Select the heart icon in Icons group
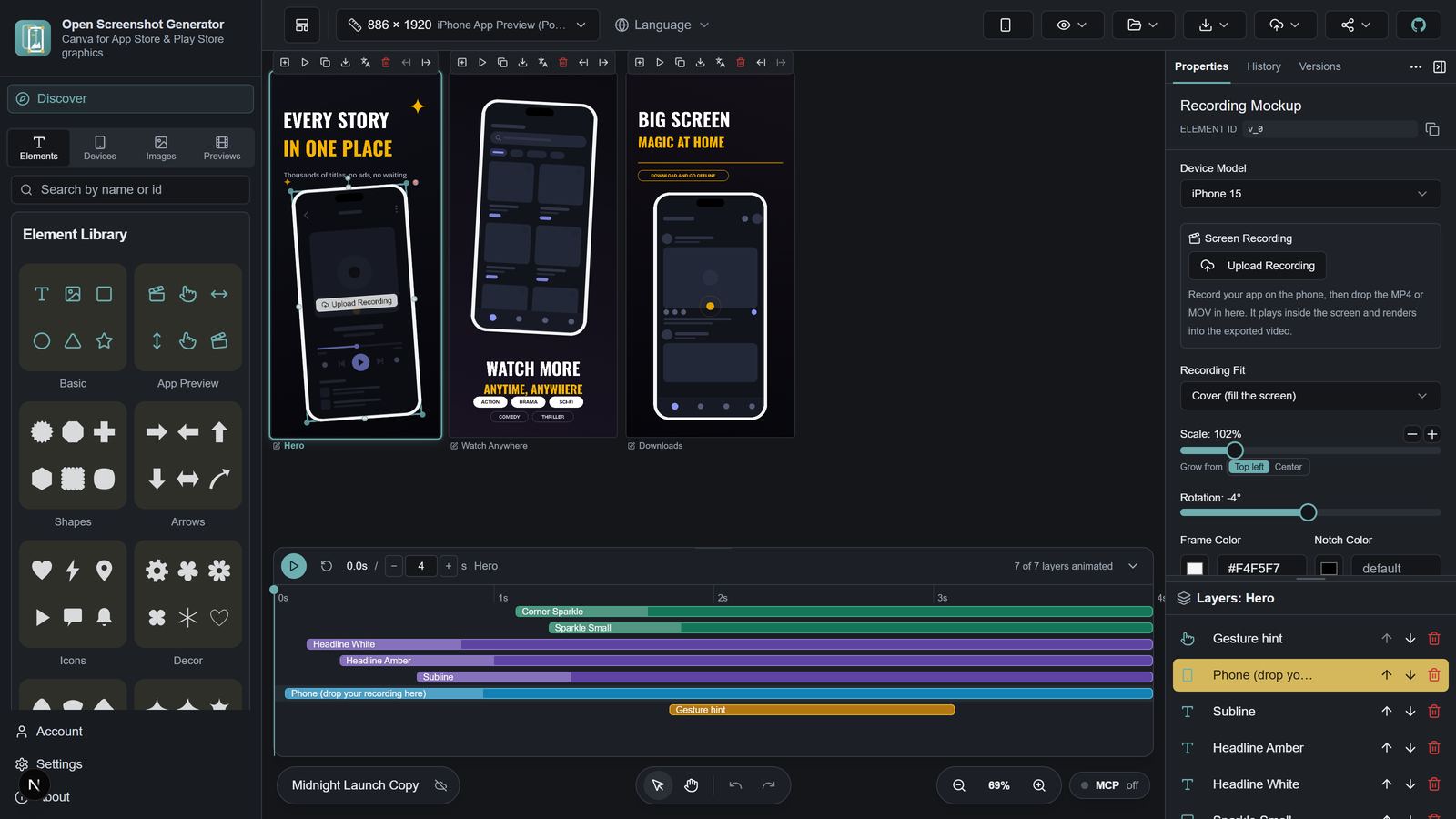This screenshot has width=1456, height=819. 42,571
